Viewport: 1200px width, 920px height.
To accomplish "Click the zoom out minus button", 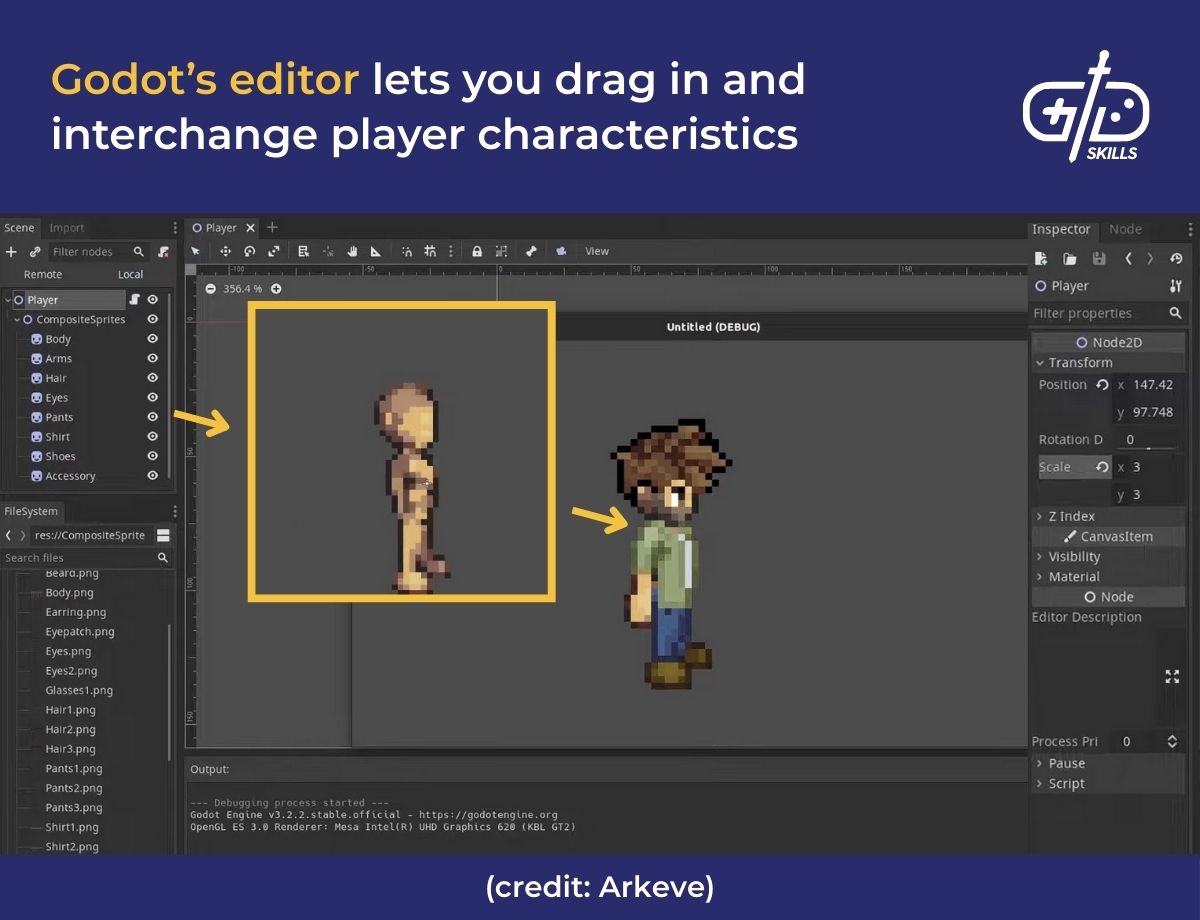I will pos(211,288).
